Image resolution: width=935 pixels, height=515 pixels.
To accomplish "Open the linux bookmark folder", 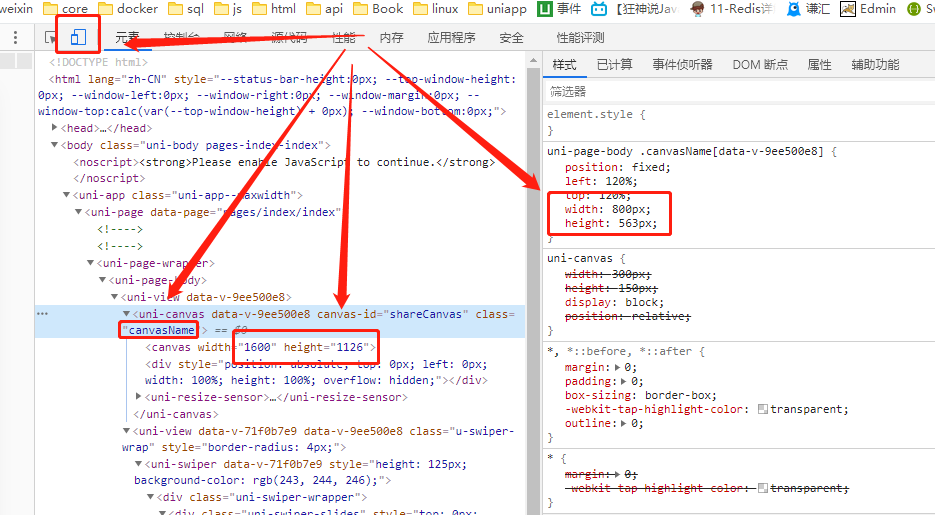I will [x=432, y=9].
